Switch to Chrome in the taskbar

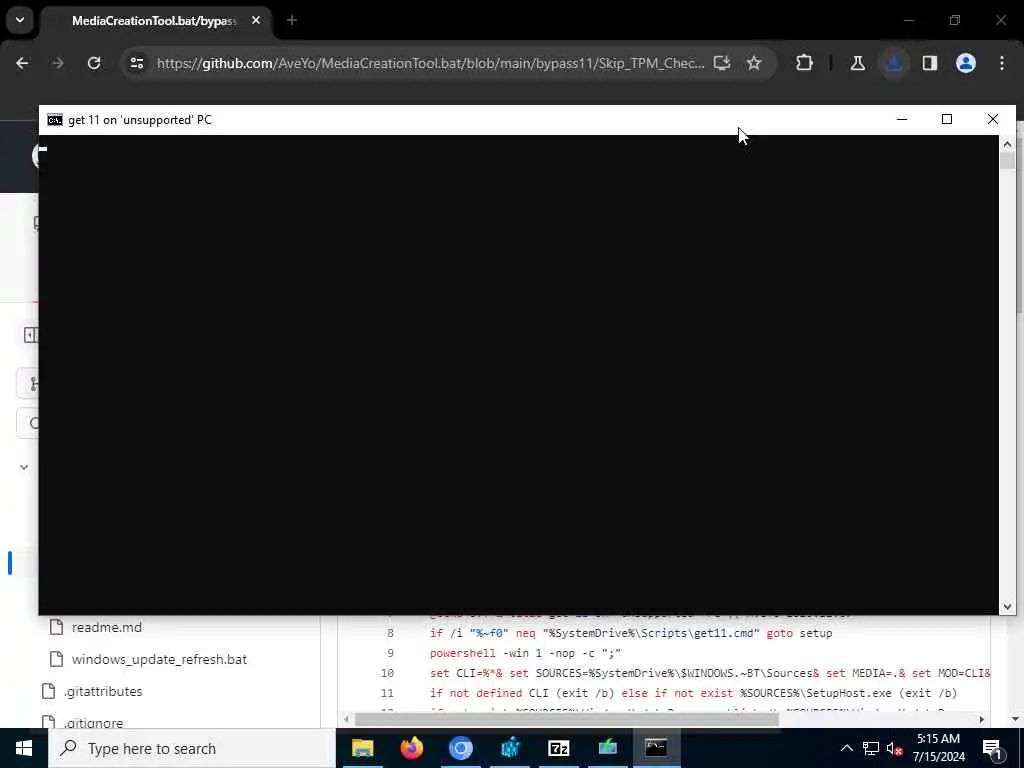460,748
